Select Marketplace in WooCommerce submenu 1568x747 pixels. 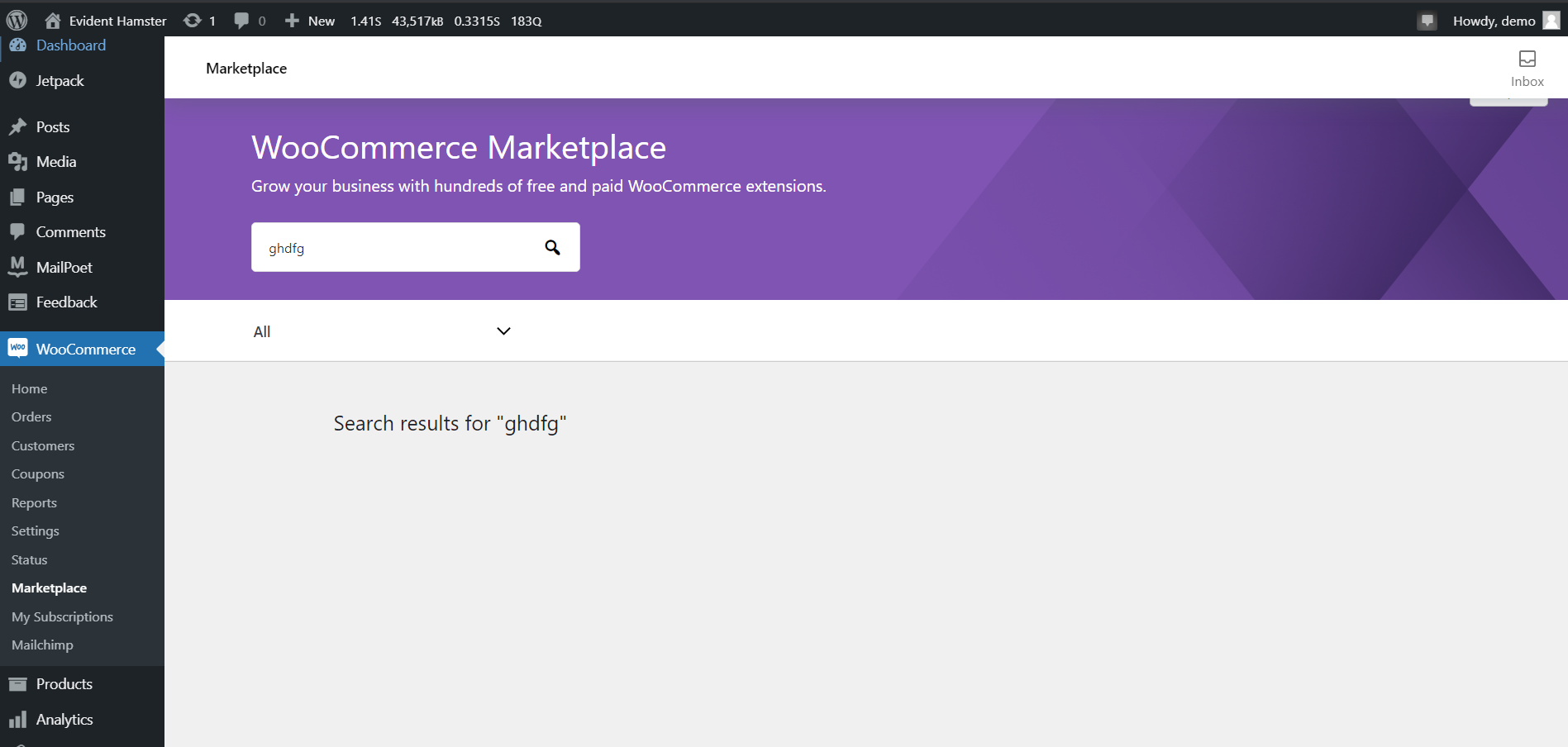pos(49,588)
